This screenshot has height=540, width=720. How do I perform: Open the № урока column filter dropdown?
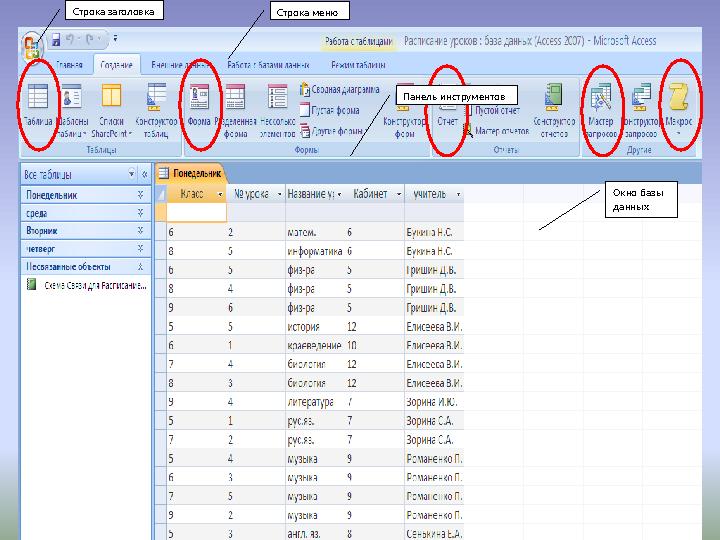(279, 195)
